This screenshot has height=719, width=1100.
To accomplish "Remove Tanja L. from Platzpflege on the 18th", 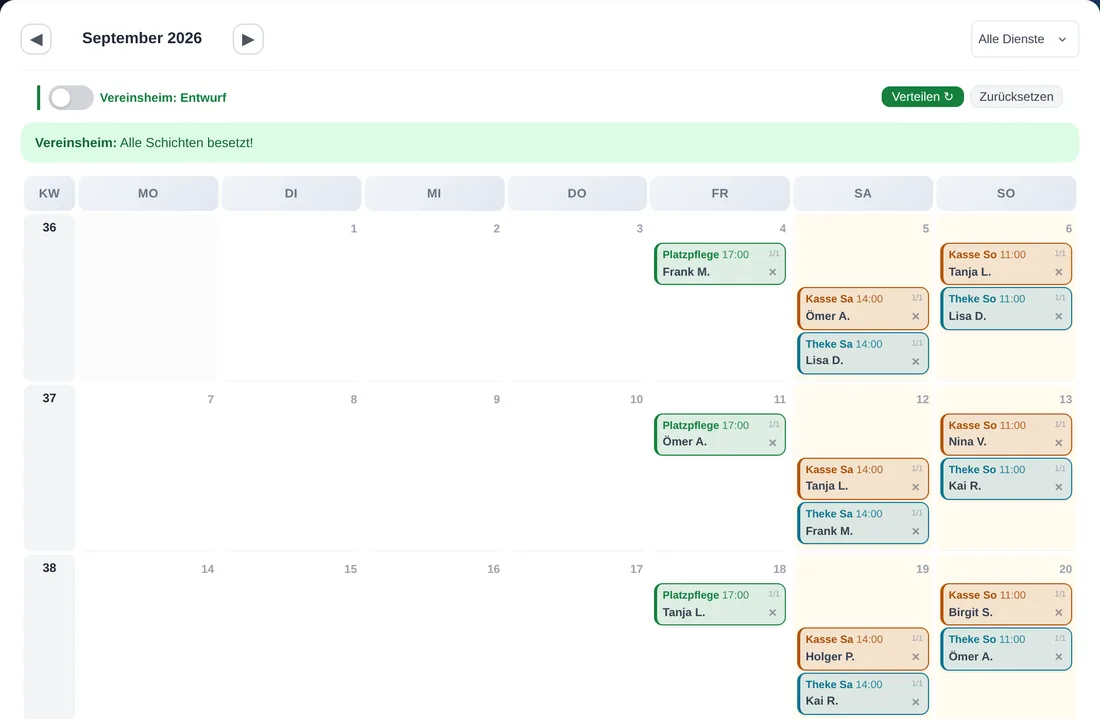I will [772, 613].
